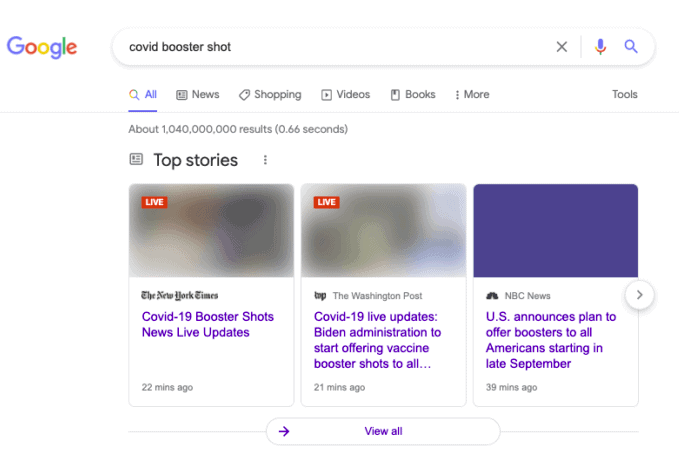Viewport: 679px width, 456px height.
Task: Click the Washington Post story thumbnail
Action: point(383,230)
